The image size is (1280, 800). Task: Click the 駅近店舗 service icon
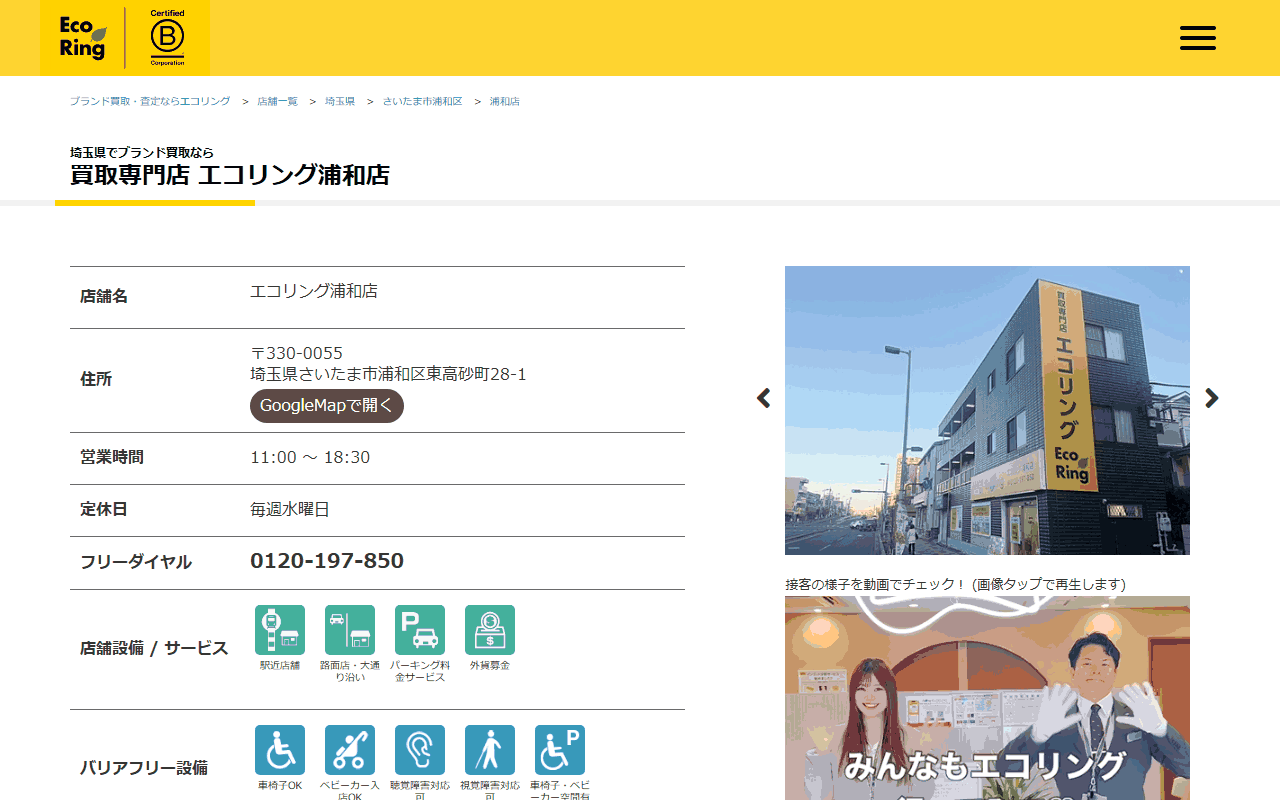280,630
